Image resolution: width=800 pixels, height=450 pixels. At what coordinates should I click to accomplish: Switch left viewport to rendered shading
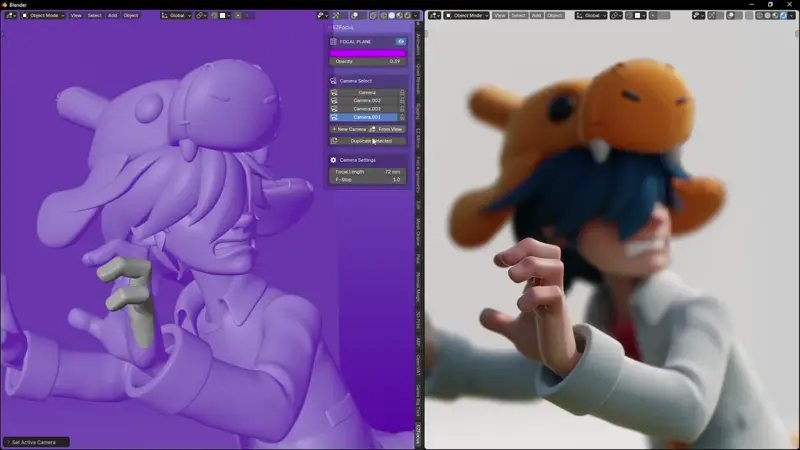pyautogui.click(x=408, y=15)
